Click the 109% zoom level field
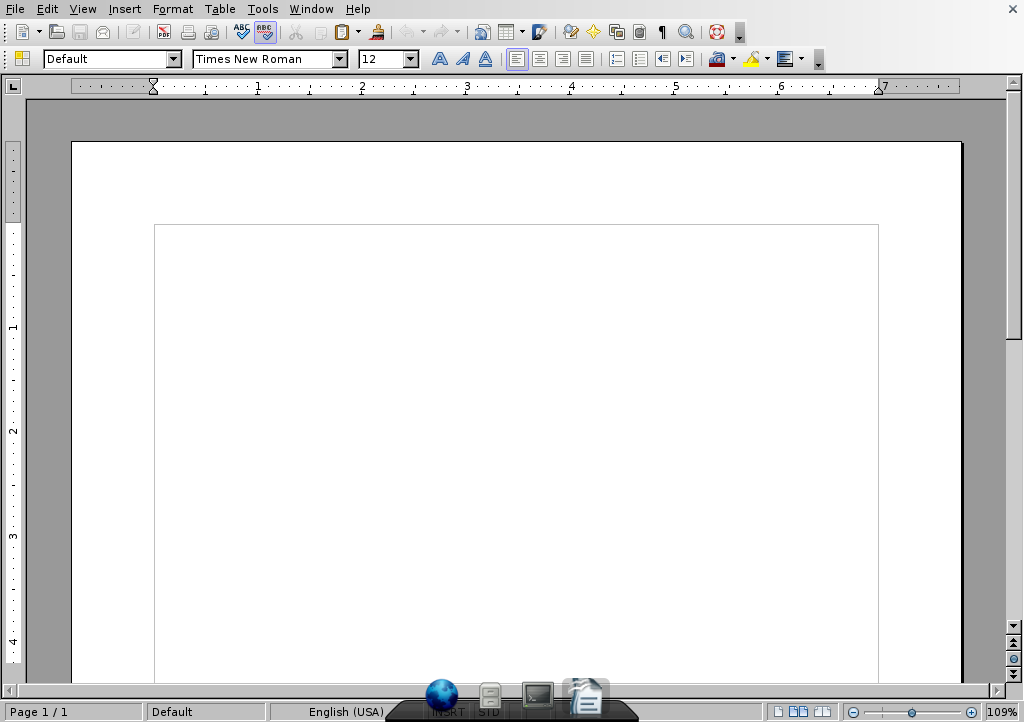Image resolution: width=1024 pixels, height=722 pixels. [1002, 712]
